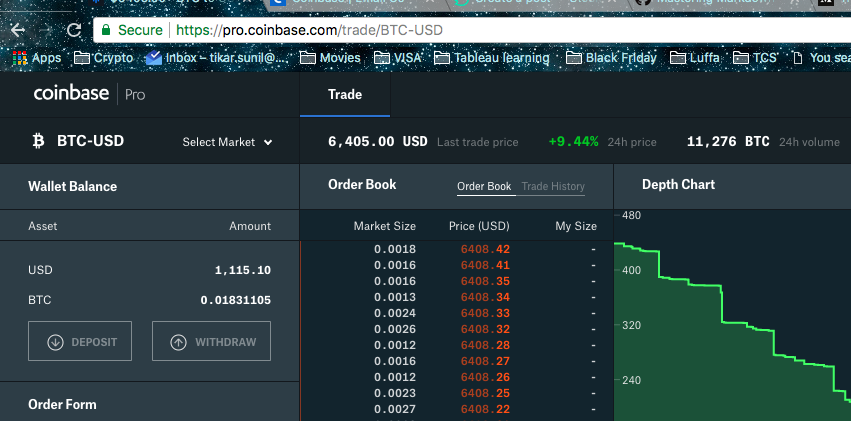Click the DEPOSIT button
Image resolution: width=851 pixels, height=421 pixels.
(x=80, y=341)
